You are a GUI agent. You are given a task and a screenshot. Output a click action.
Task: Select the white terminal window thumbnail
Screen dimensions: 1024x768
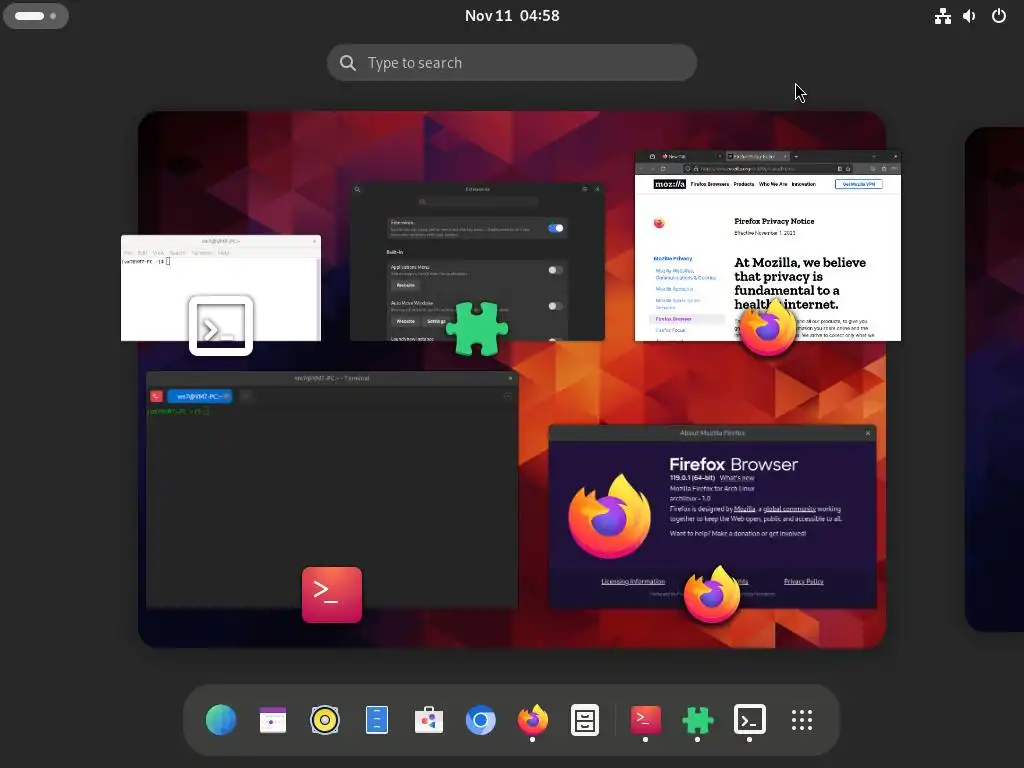click(x=221, y=288)
